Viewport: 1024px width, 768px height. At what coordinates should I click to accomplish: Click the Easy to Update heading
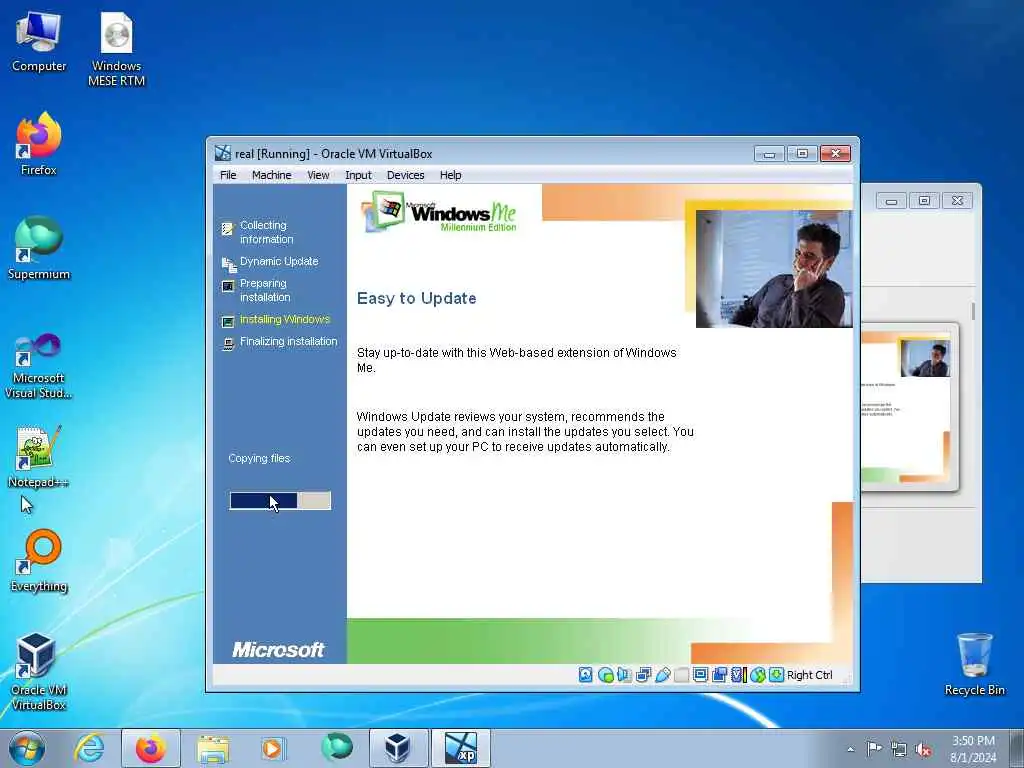coord(417,298)
